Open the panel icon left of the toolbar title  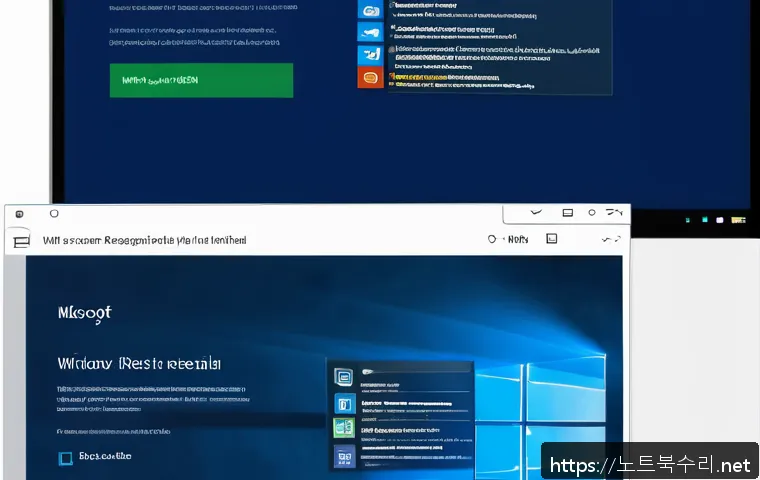21,241
